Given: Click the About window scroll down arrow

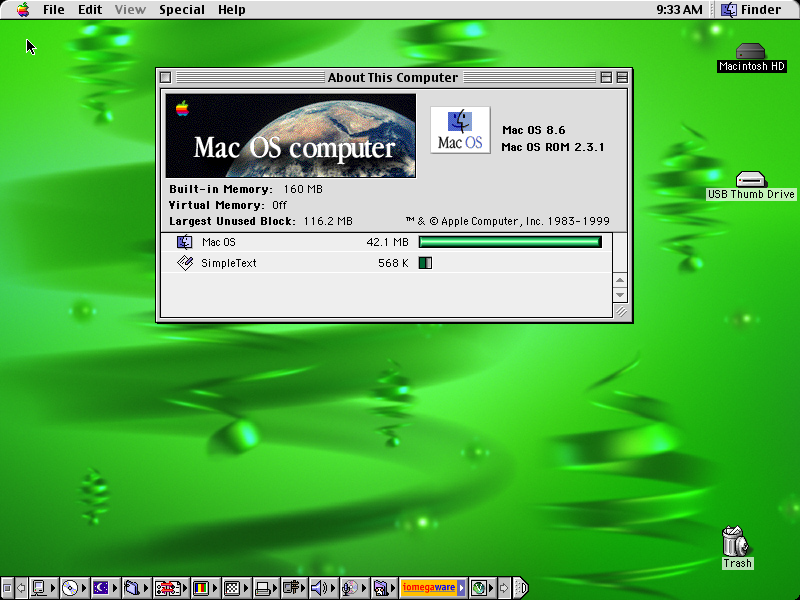Looking at the screenshot, I should tap(620, 294).
